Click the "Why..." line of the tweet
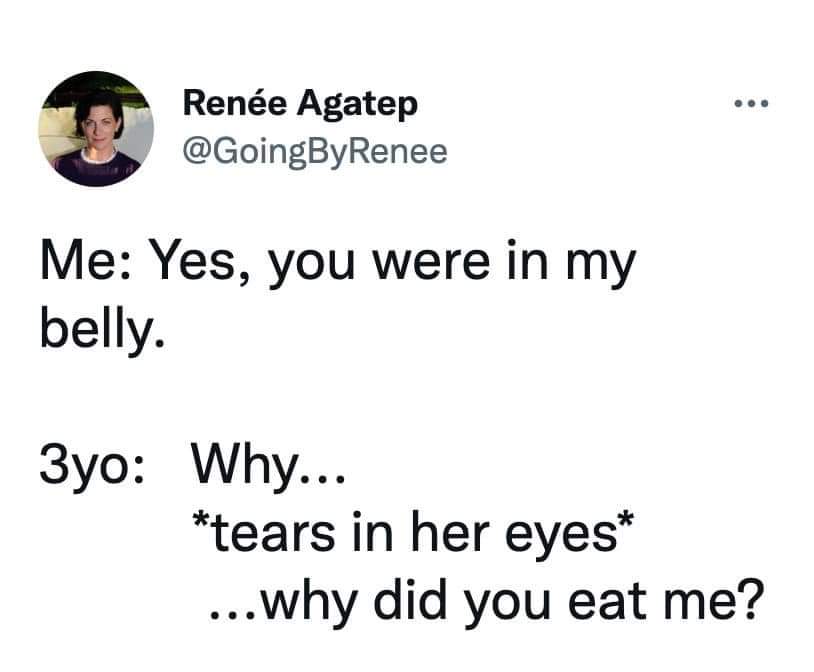The height and width of the screenshot is (672, 814). click(269, 467)
